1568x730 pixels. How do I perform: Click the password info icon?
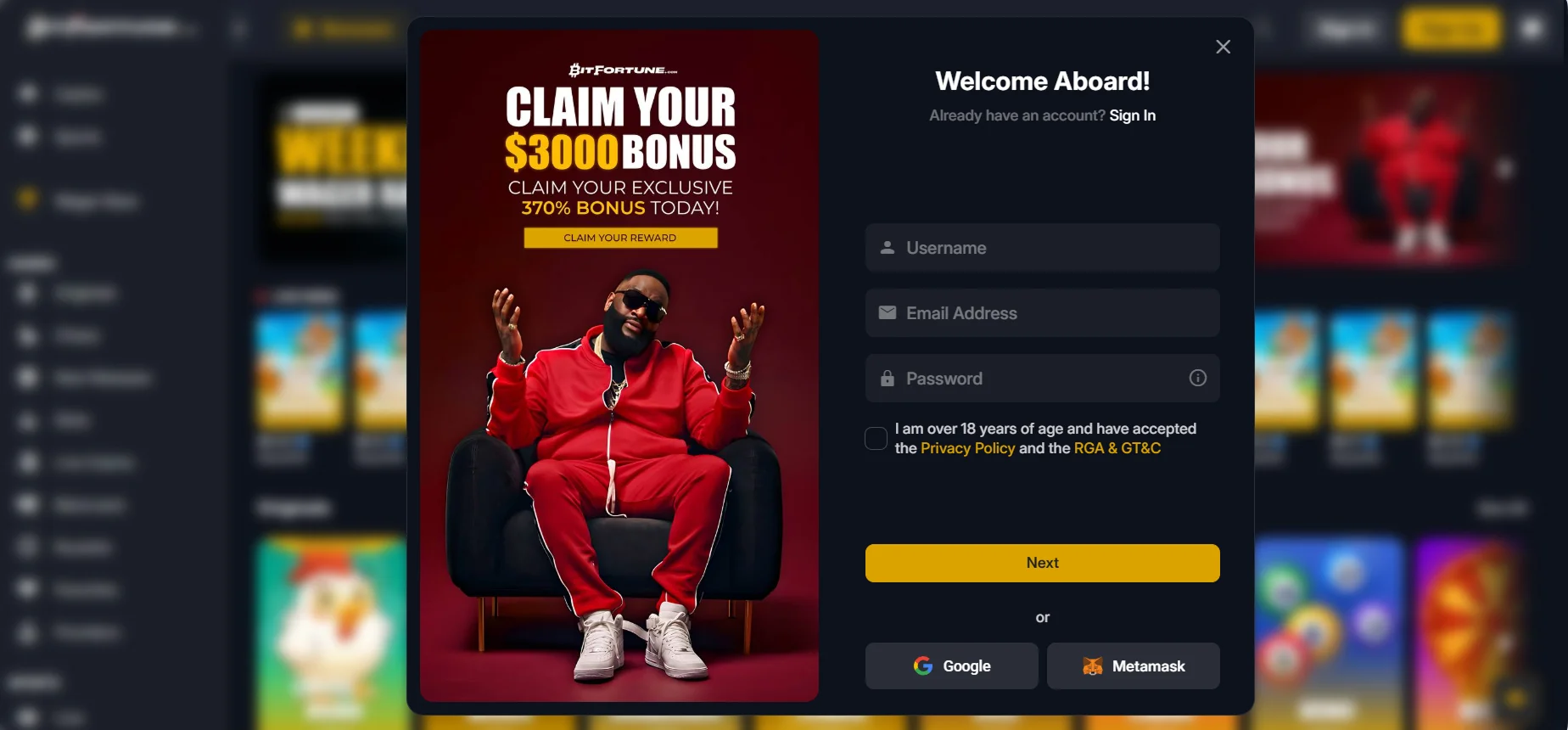pos(1197,378)
